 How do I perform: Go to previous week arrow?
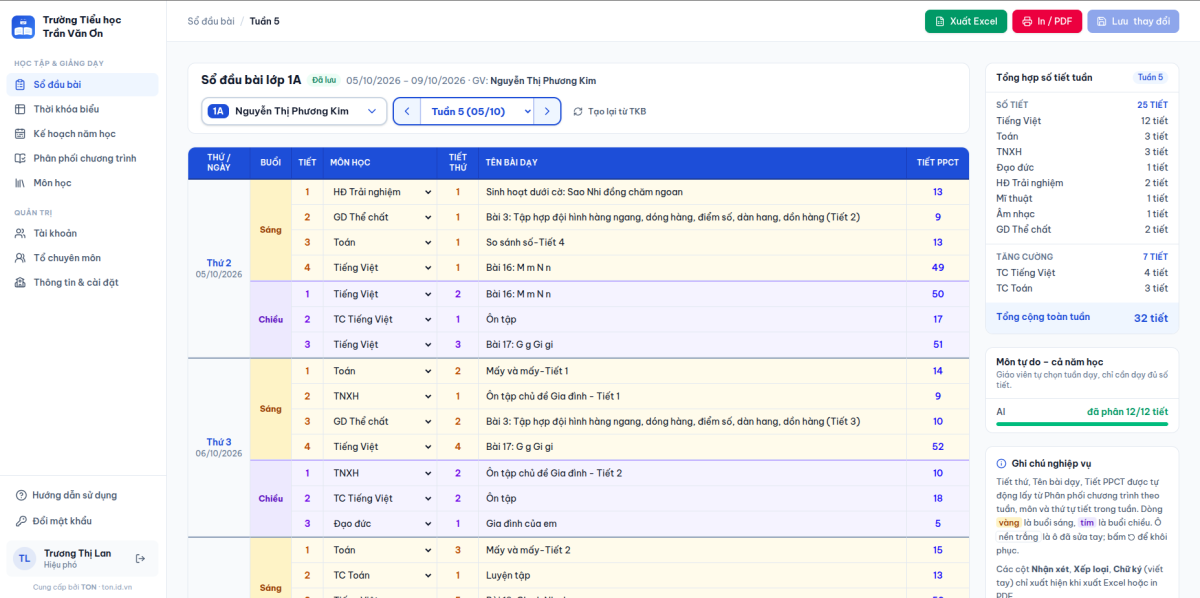click(x=407, y=111)
